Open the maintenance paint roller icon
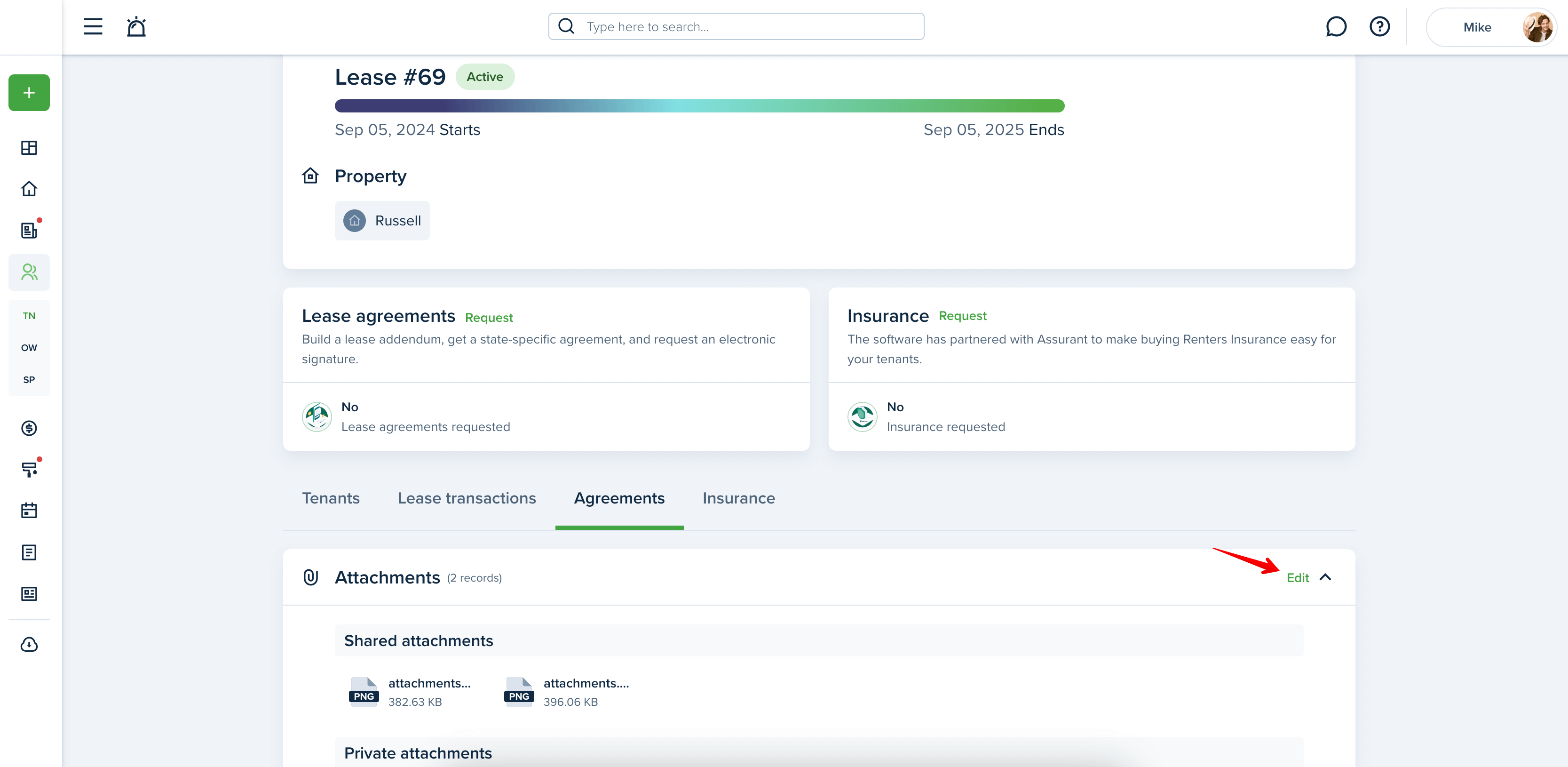Image resolution: width=1568 pixels, height=767 pixels. pyautogui.click(x=29, y=469)
